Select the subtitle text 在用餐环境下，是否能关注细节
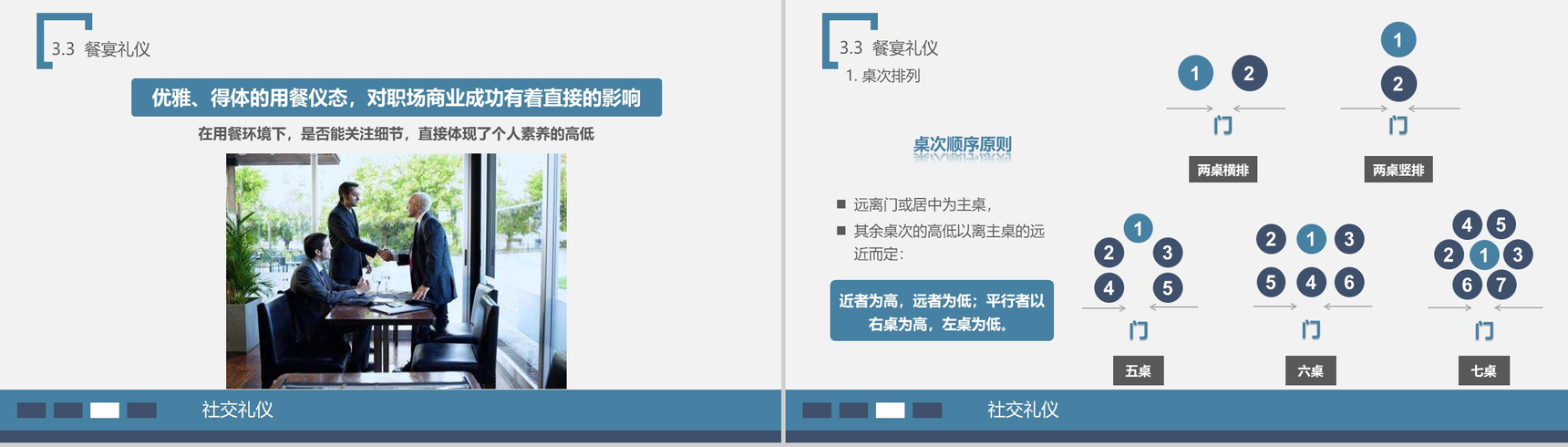Image resolution: width=1568 pixels, height=447 pixels. point(396,134)
